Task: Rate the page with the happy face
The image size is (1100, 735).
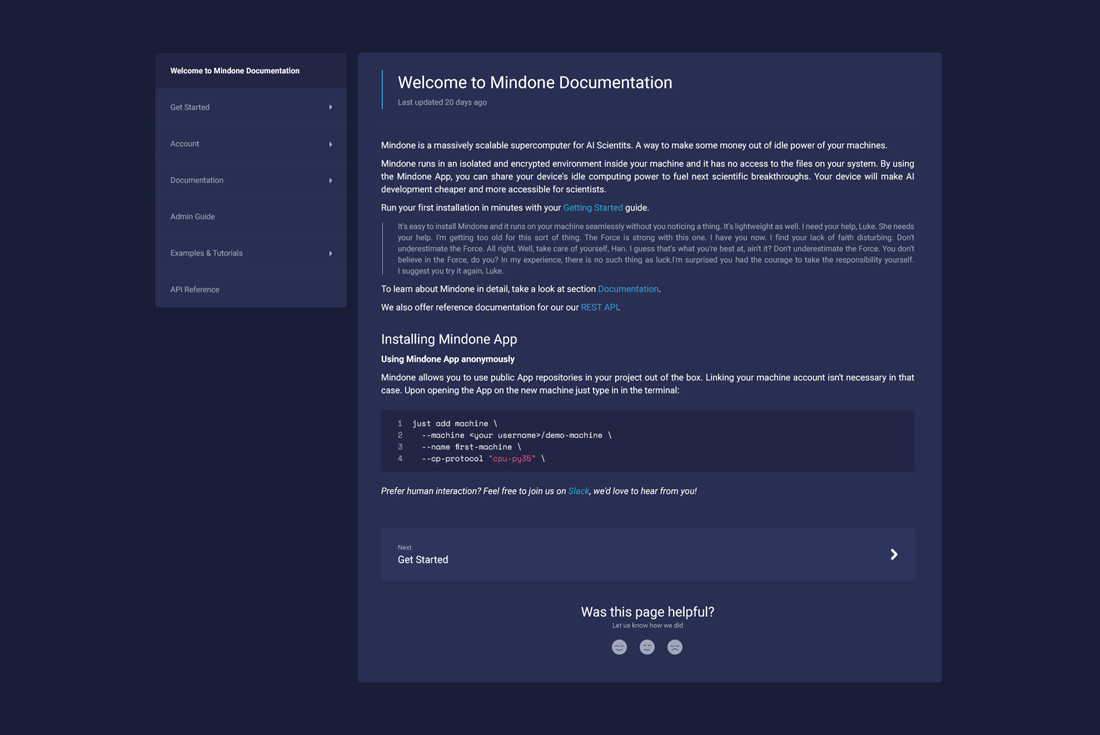Action: tap(619, 647)
